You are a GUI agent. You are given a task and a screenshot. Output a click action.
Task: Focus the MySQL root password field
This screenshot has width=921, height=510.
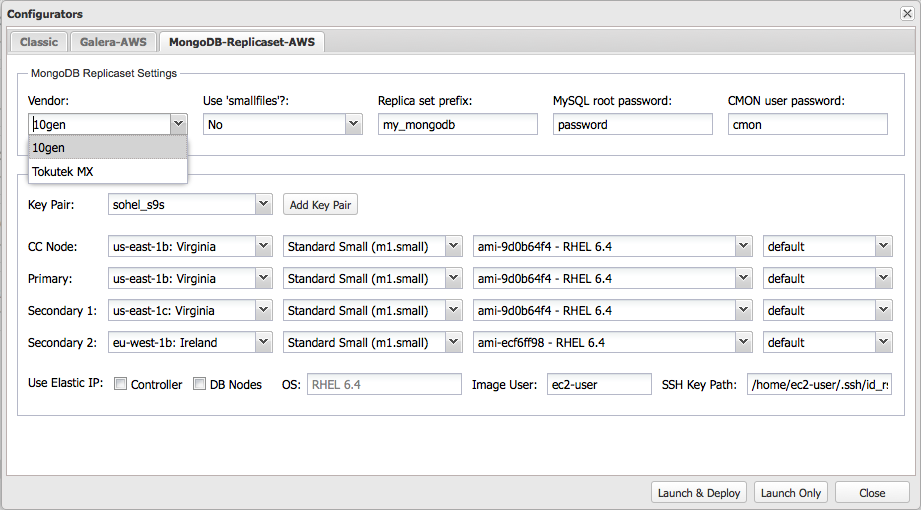pyautogui.click(x=632, y=124)
